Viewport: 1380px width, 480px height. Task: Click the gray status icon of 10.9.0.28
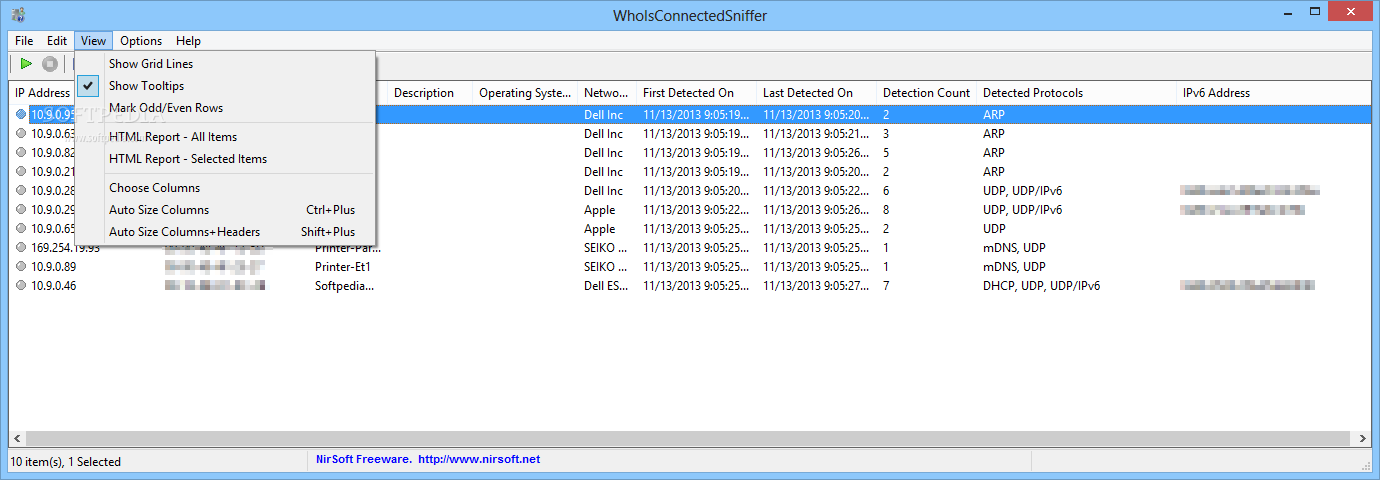21,191
